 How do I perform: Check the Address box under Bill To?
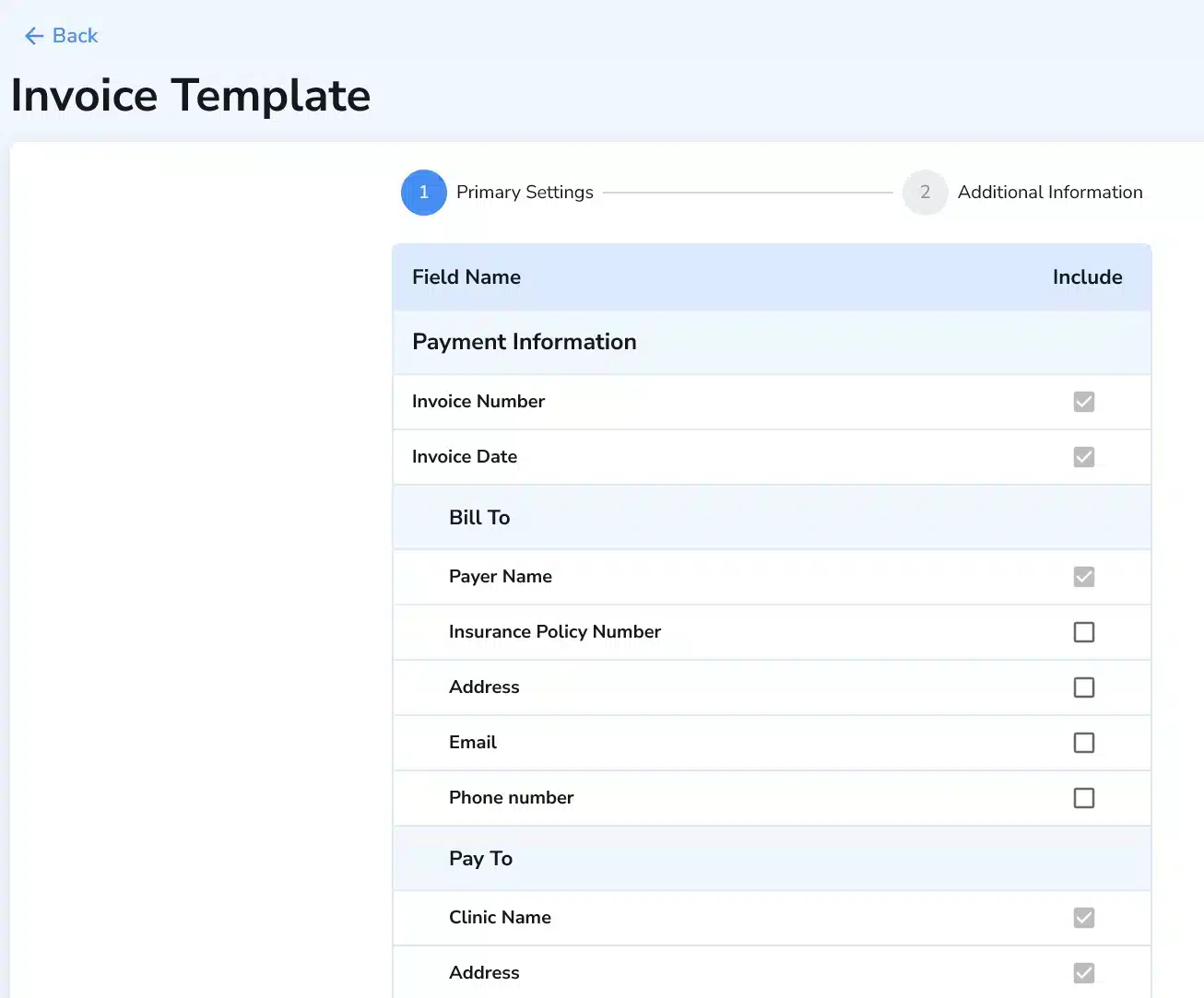click(1084, 687)
